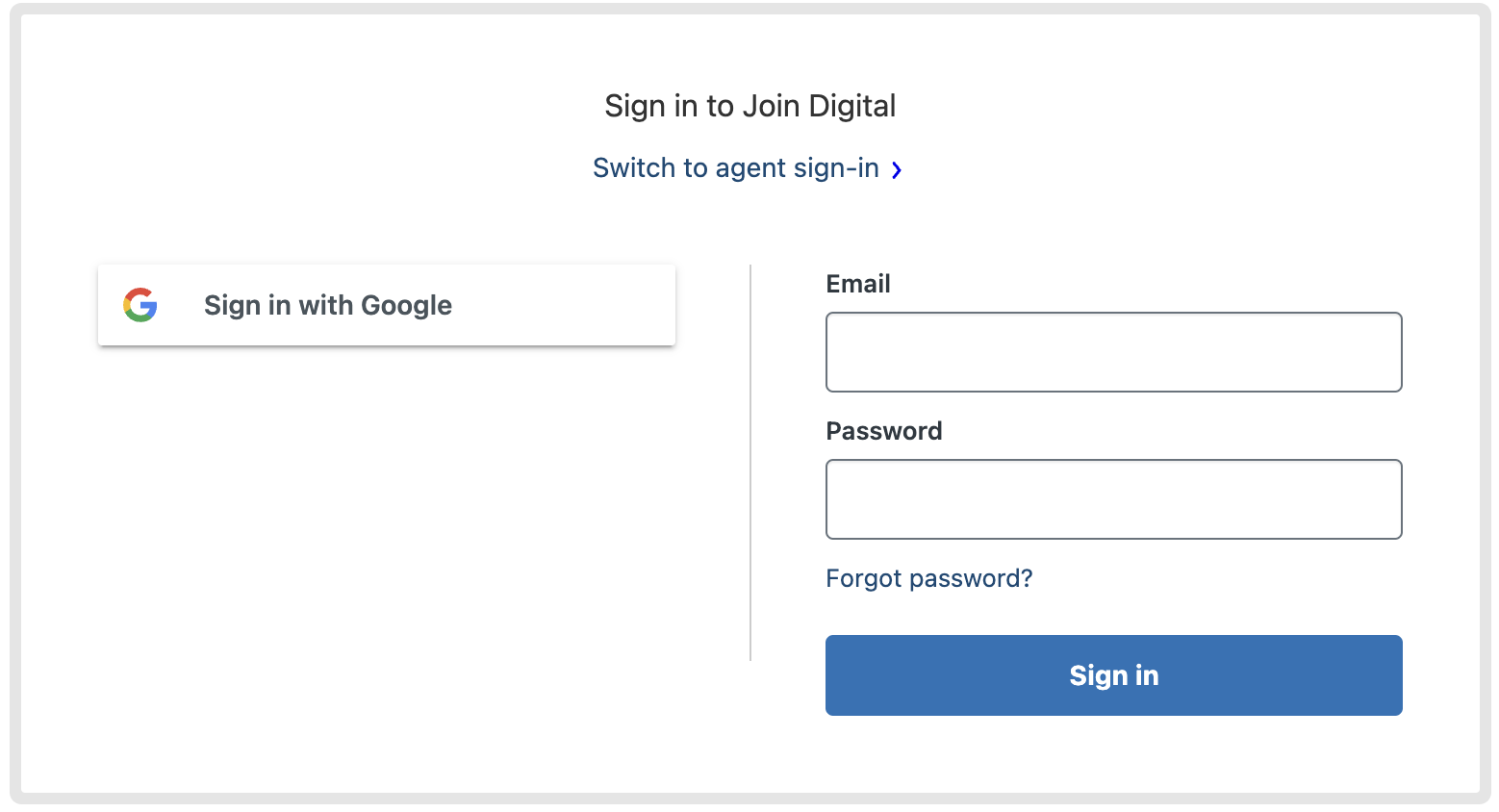Screen dimensions: 1499x812
Task: Select the Sign in with Google button
Action: [x=387, y=305]
